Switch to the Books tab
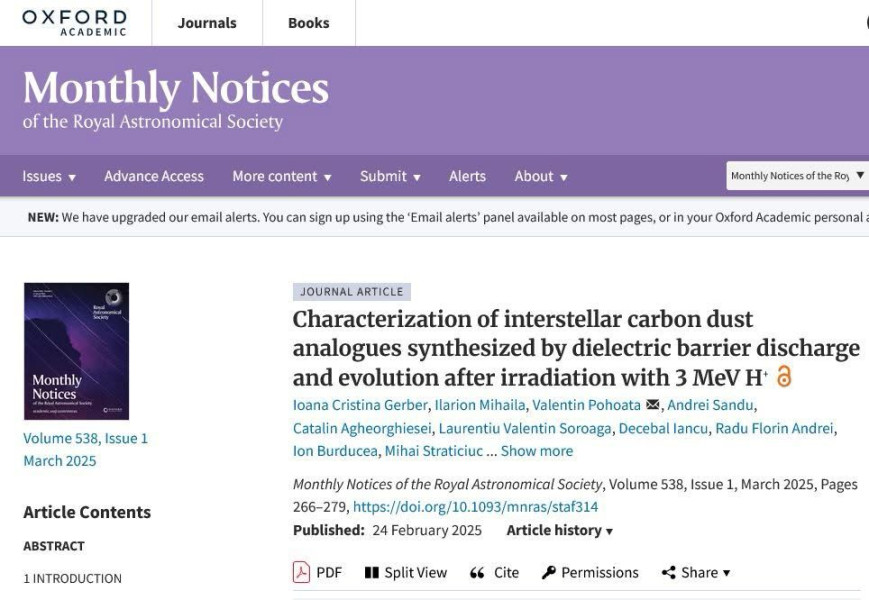Viewport: 869px width, 600px height. [x=309, y=23]
